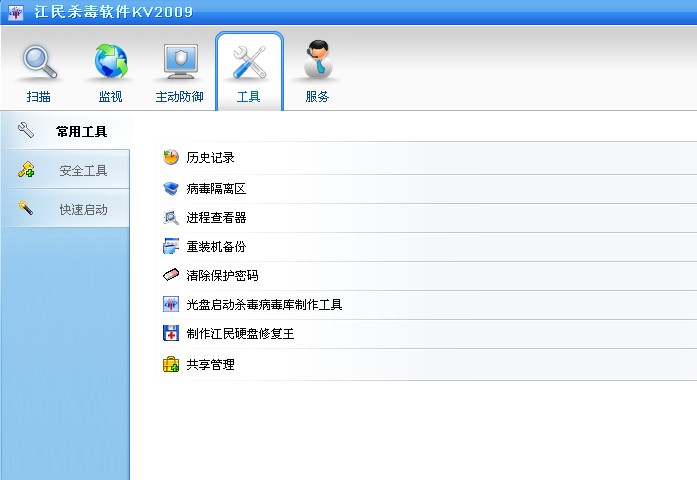697x480 pixels.
Task: Click the eraser icon for 清除保护密码
Action: click(x=171, y=275)
